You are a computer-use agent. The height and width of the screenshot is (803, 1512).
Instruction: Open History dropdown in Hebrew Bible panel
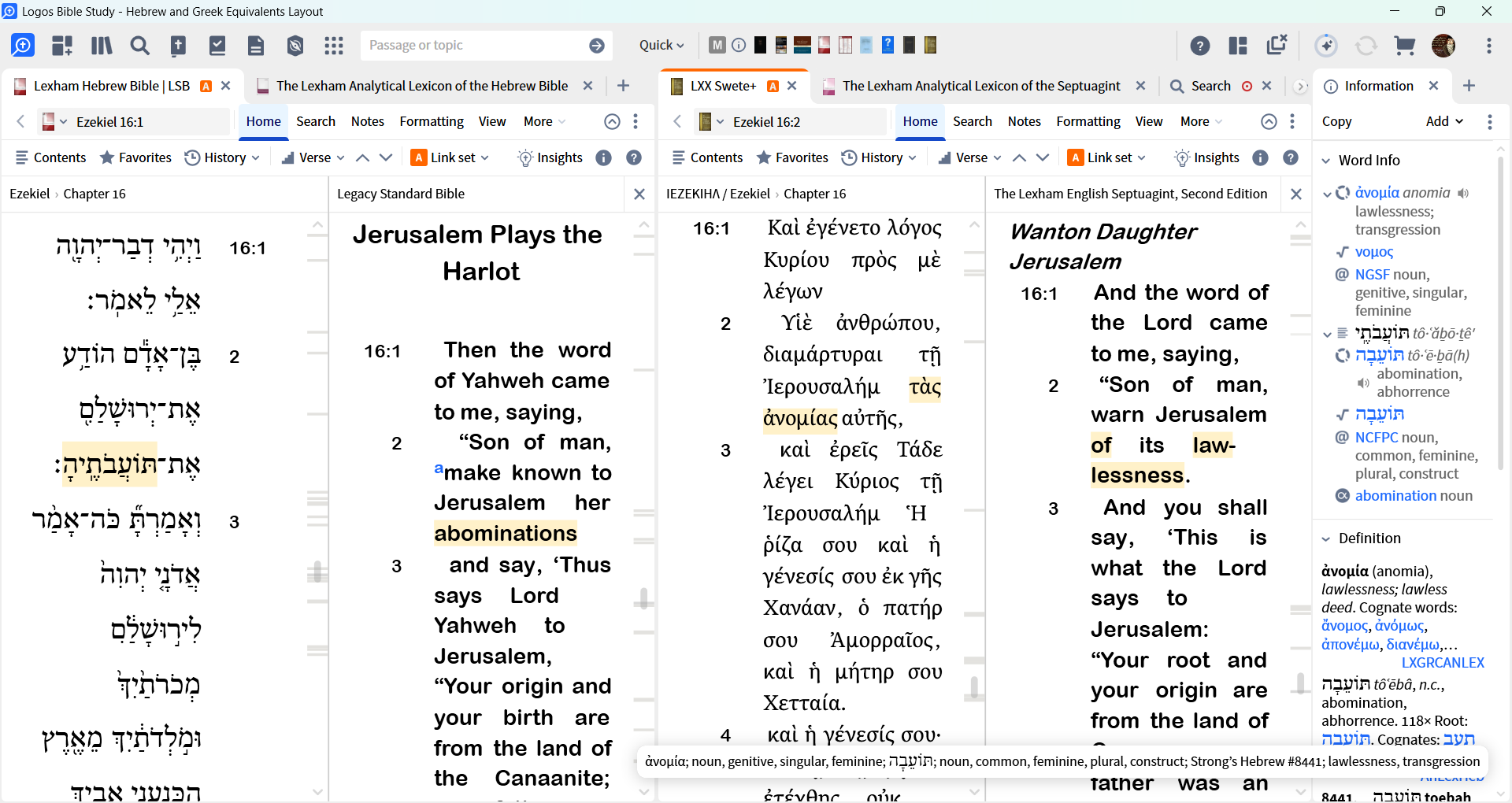click(222, 158)
